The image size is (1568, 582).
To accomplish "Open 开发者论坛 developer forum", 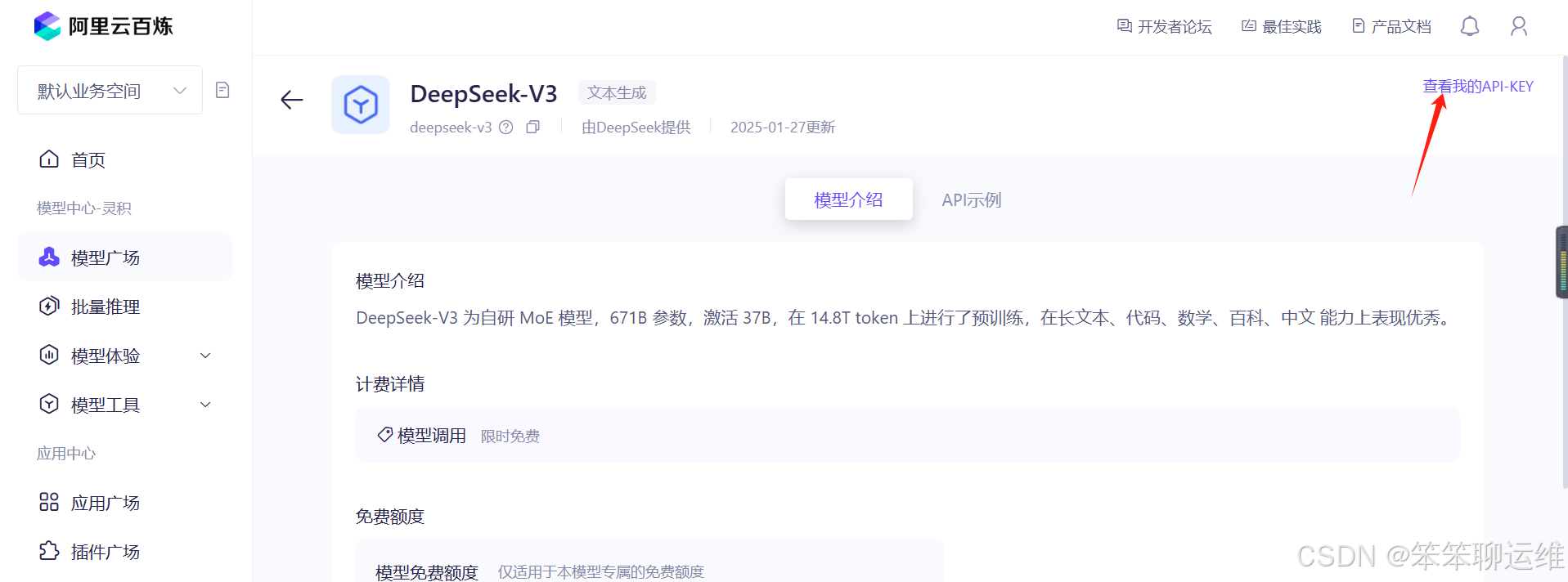I will point(1165,27).
